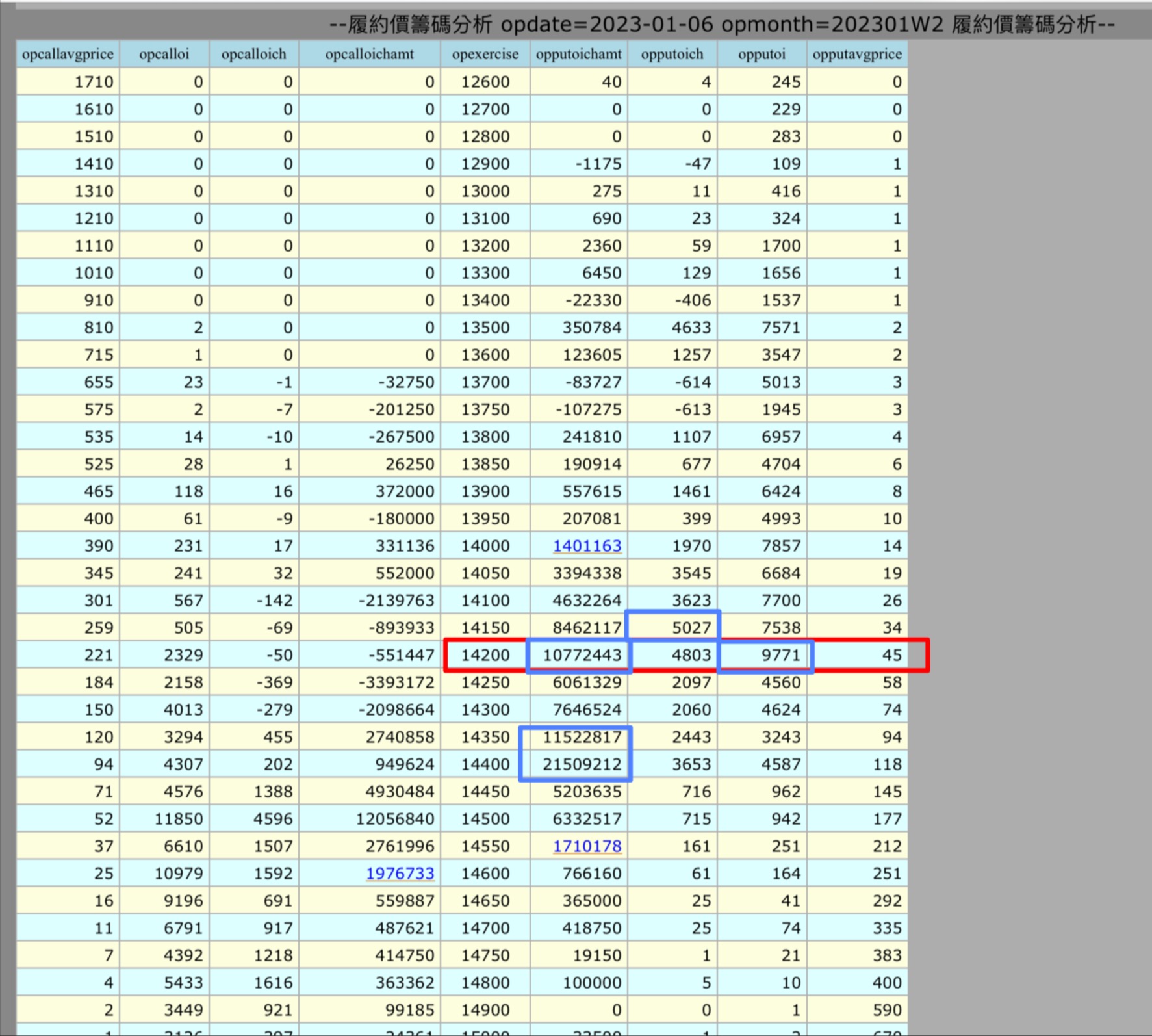
Task: Select the highlighted 10772443 cell
Action: pyautogui.click(x=581, y=655)
